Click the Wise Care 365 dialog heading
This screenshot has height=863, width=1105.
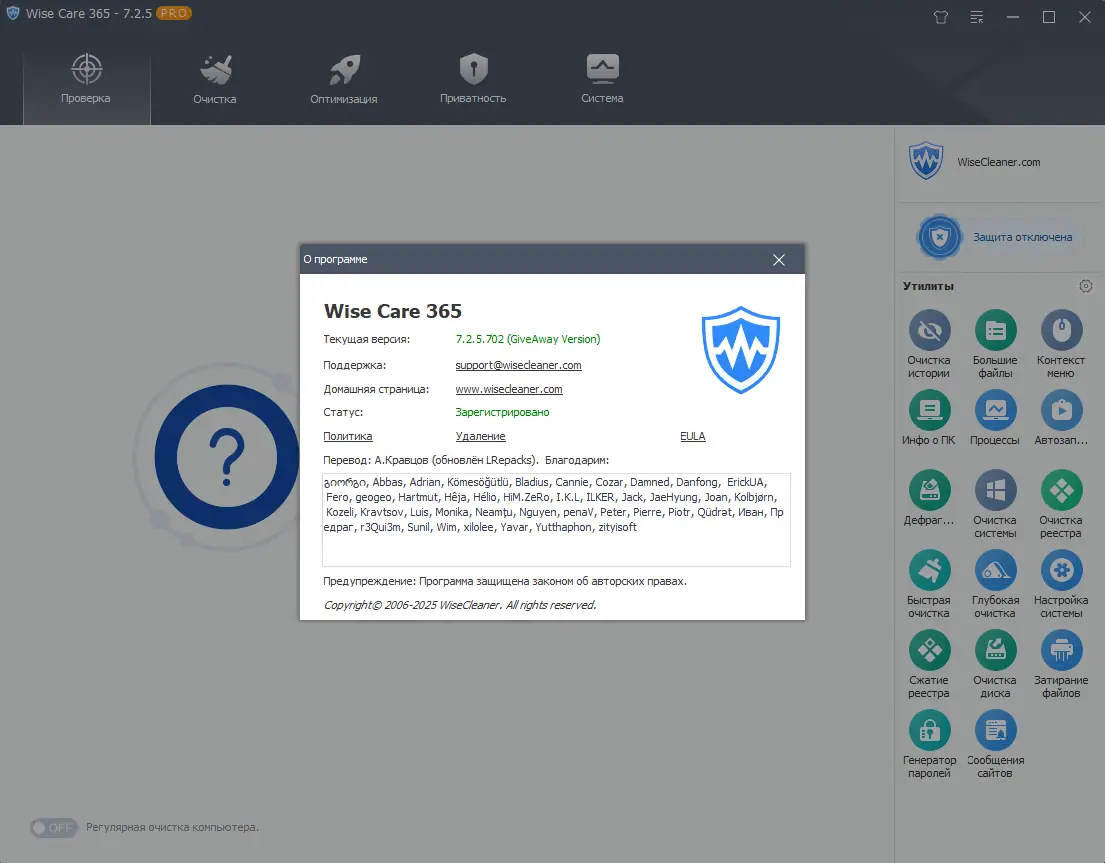[x=393, y=311]
